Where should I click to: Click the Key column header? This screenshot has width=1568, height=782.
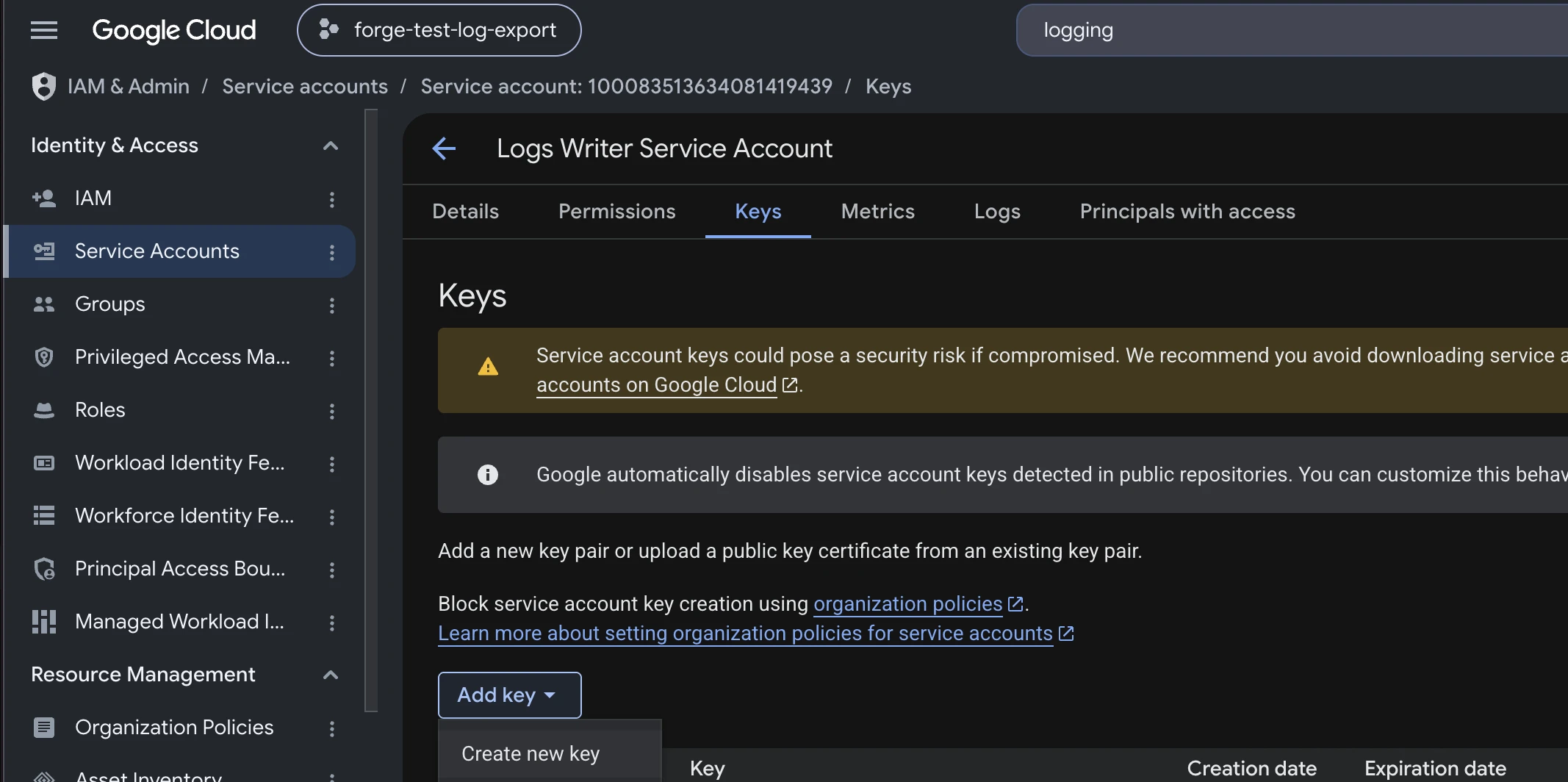pos(708,769)
